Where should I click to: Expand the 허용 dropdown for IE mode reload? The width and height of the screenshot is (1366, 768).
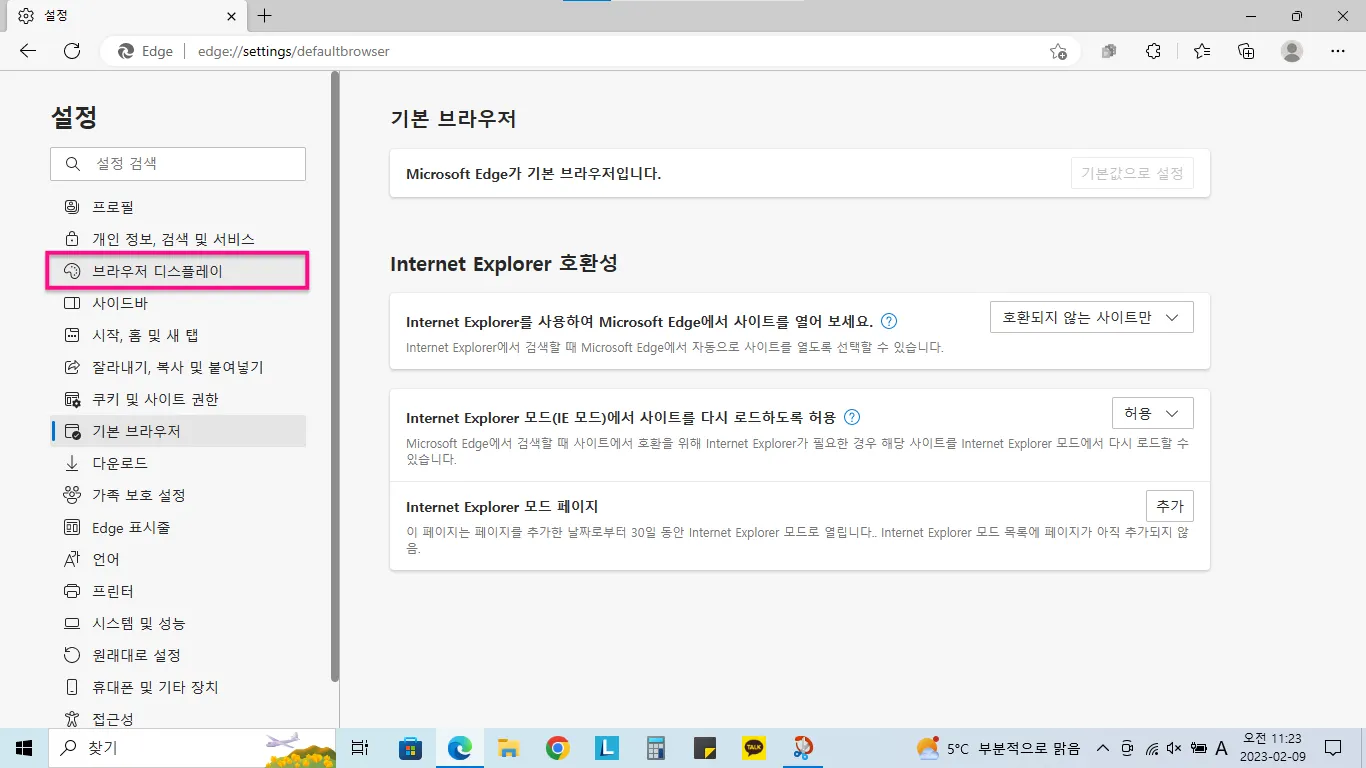tap(1152, 413)
